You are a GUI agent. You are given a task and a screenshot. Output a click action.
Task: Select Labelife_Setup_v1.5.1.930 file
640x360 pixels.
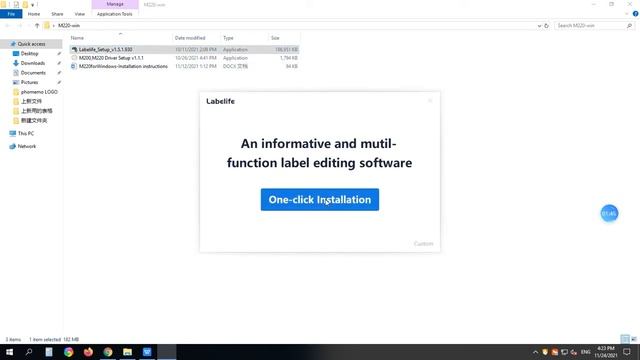point(105,49)
